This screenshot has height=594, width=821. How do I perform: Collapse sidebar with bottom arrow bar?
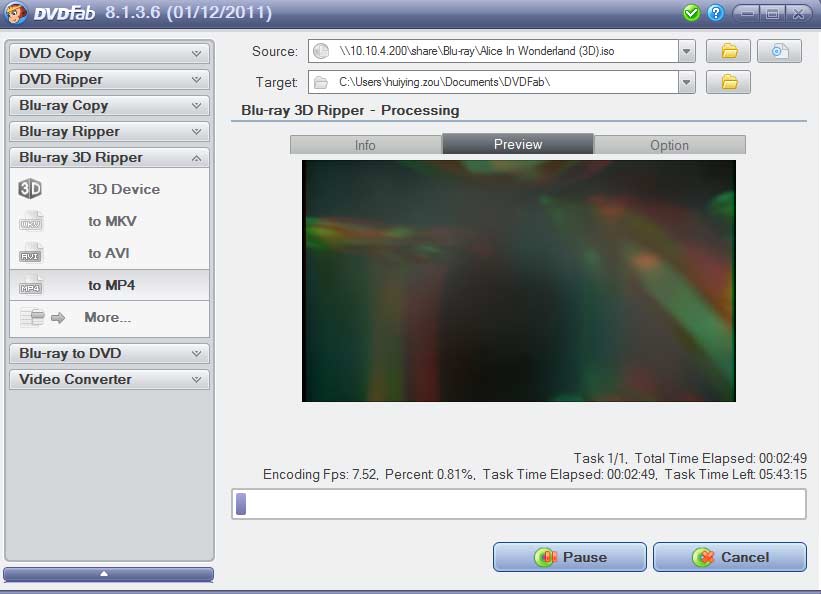[108, 574]
